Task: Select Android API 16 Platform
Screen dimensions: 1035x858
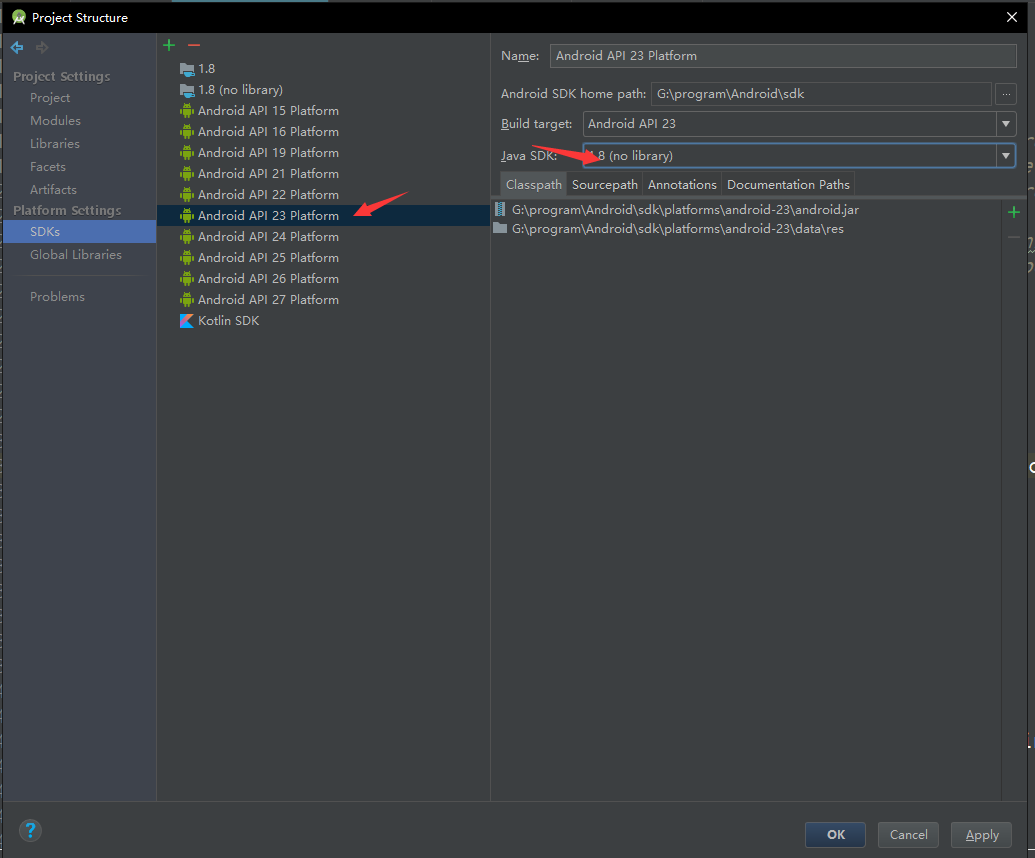Action: pyautogui.click(x=323, y=131)
